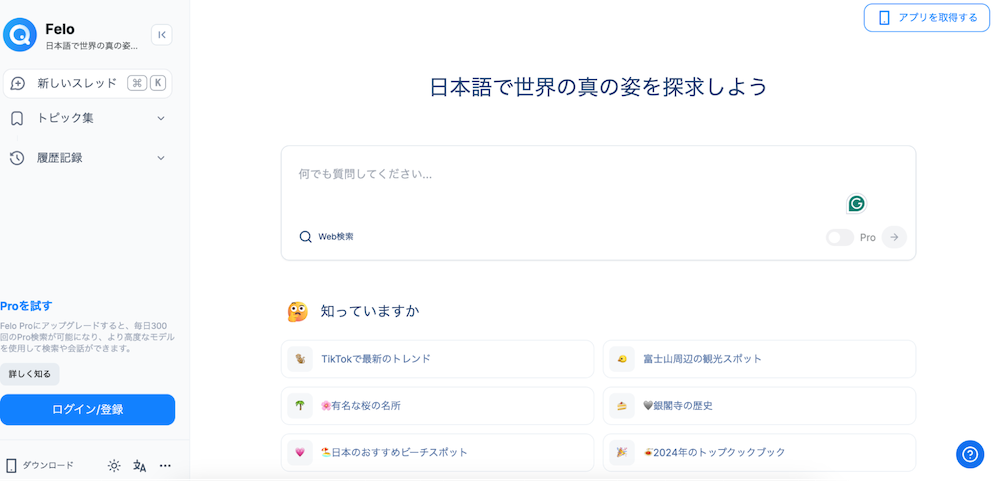Open the language translation icon
Image resolution: width=1000 pixels, height=481 pixels.
(x=140, y=466)
